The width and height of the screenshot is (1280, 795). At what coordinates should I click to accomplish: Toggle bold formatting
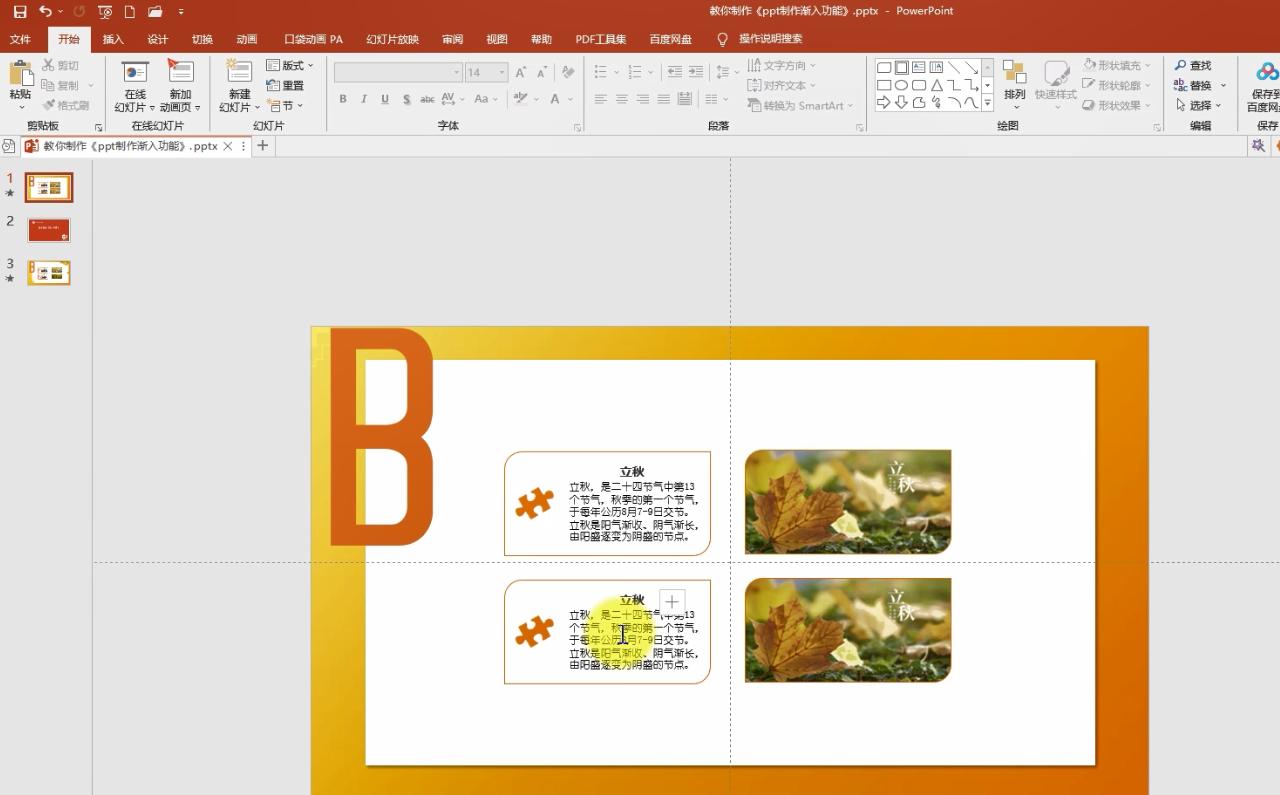point(342,99)
